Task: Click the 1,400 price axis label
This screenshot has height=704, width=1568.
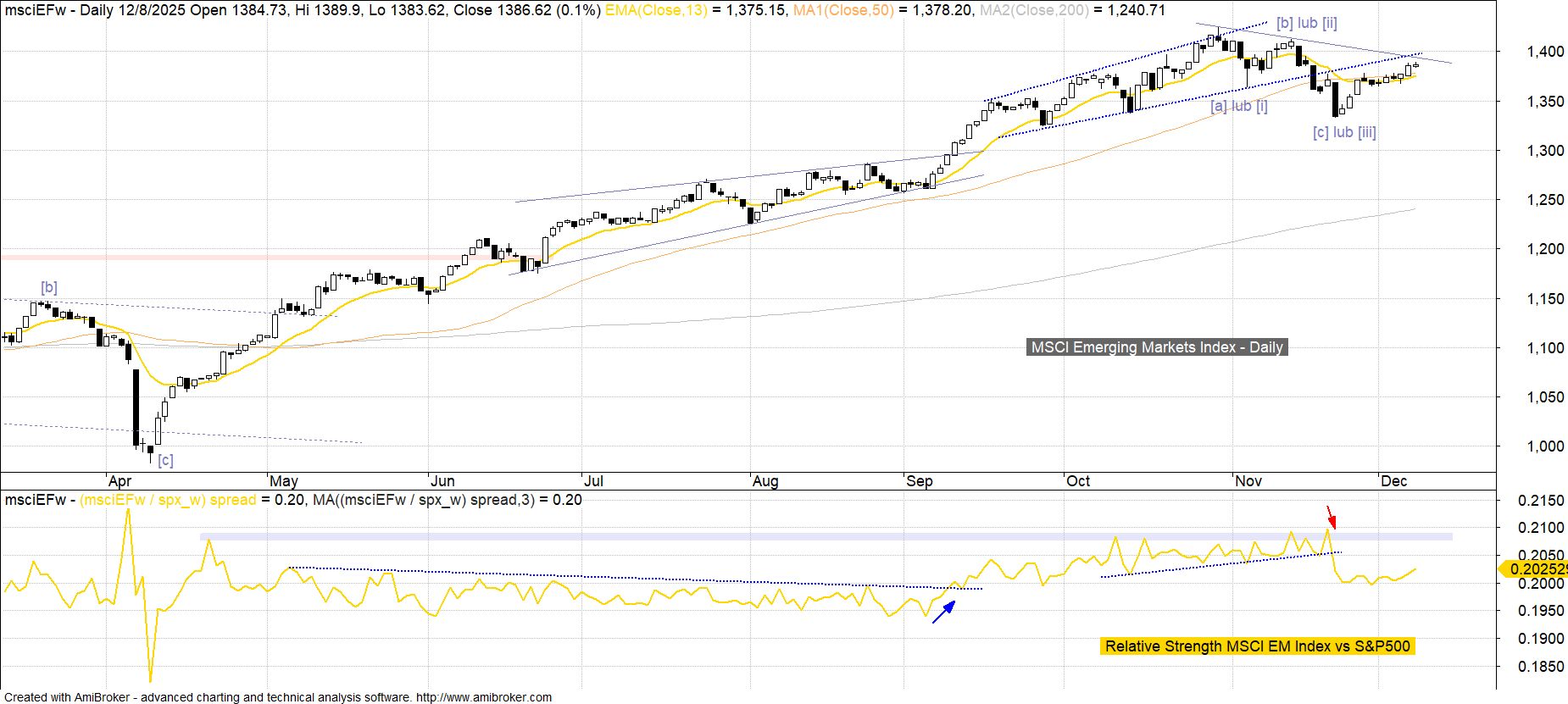Action: pos(1544,52)
